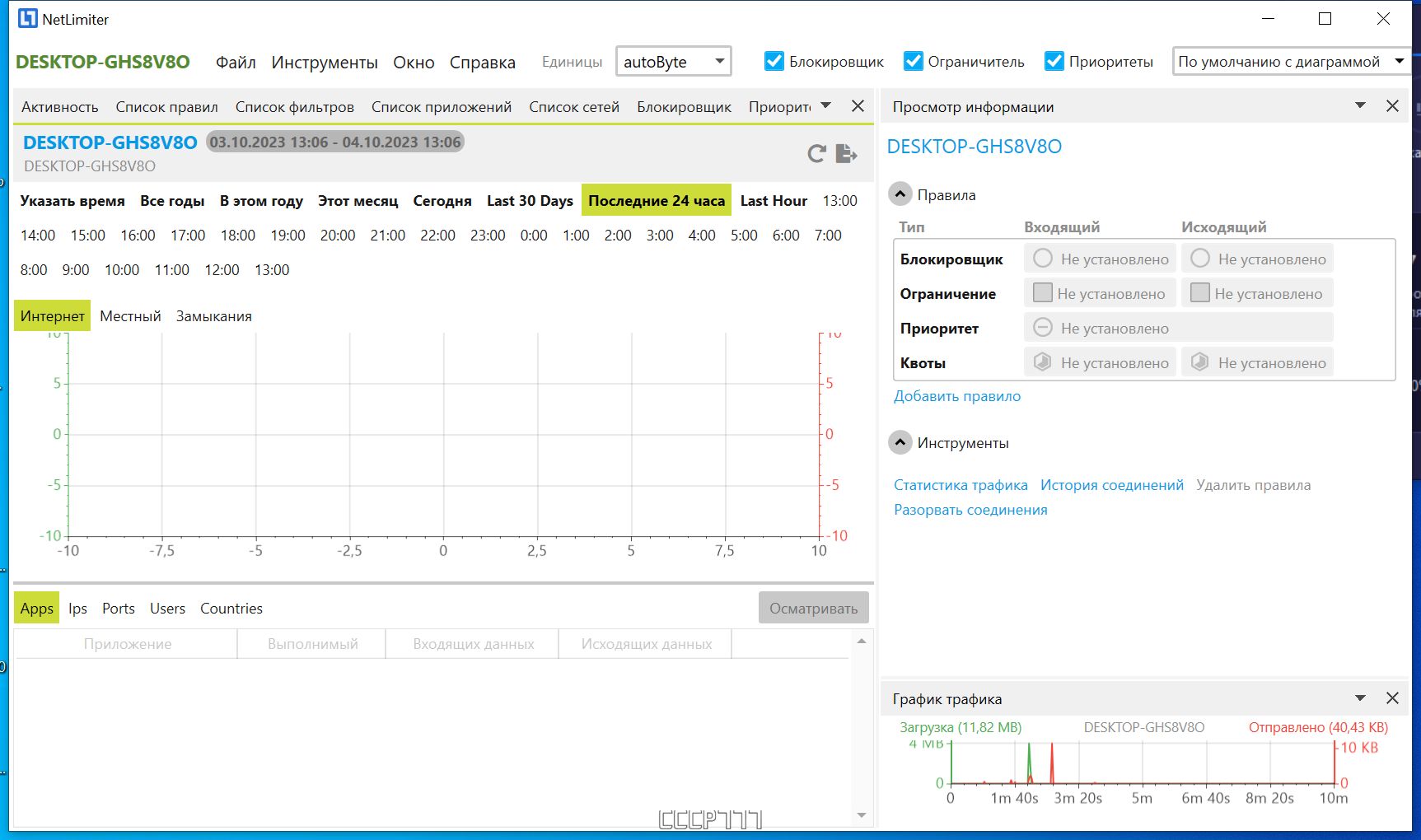Click the Осматривать button
1421x840 pixels.
tap(813, 608)
